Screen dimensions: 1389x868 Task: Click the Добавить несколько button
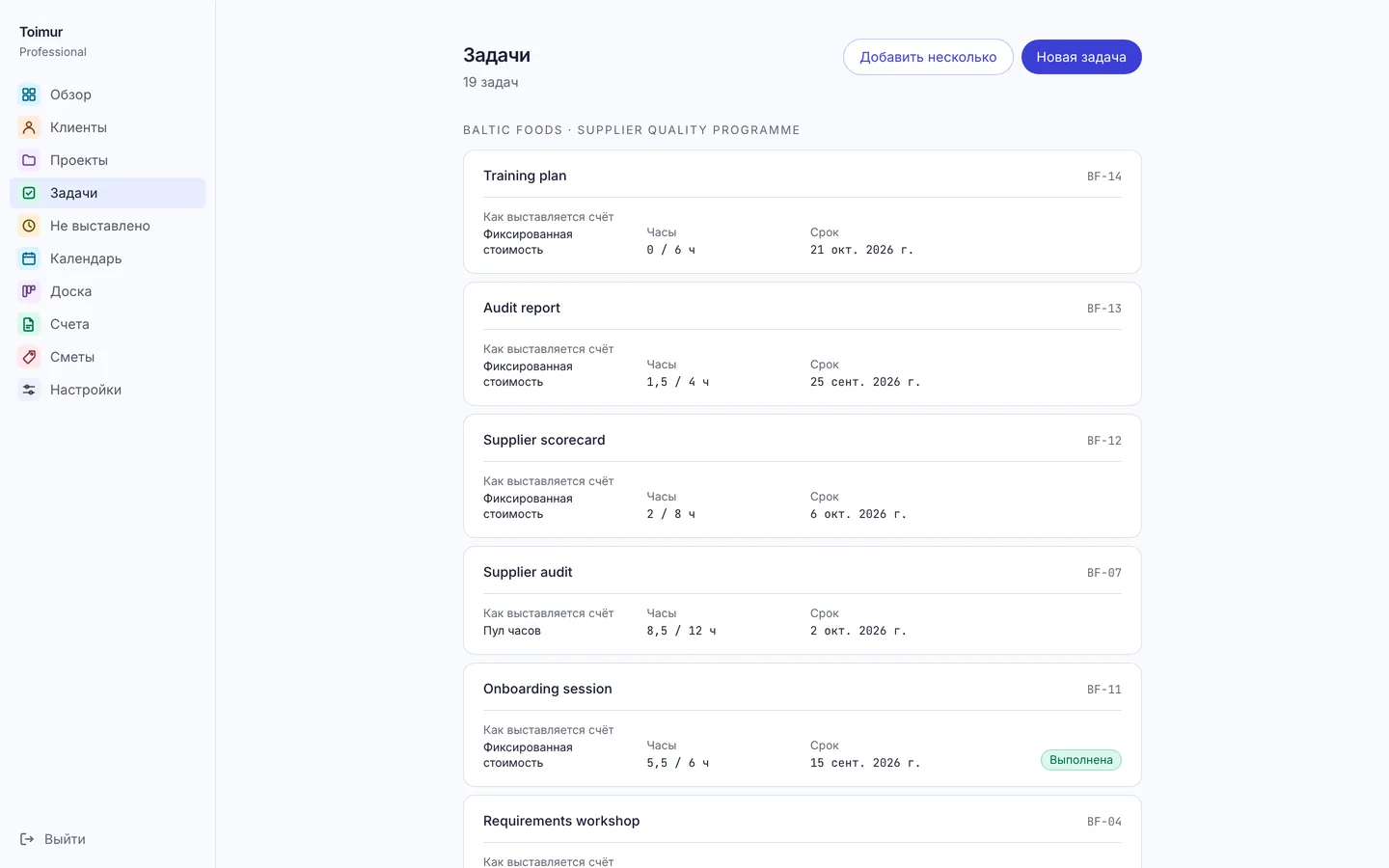click(928, 57)
